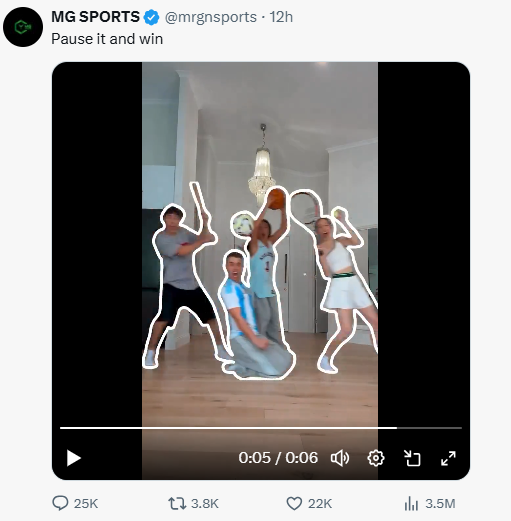The width and height of the screenshot is (511, 521).
Task: Activate picture-in-picture mode icon
Action: (412, 458)
